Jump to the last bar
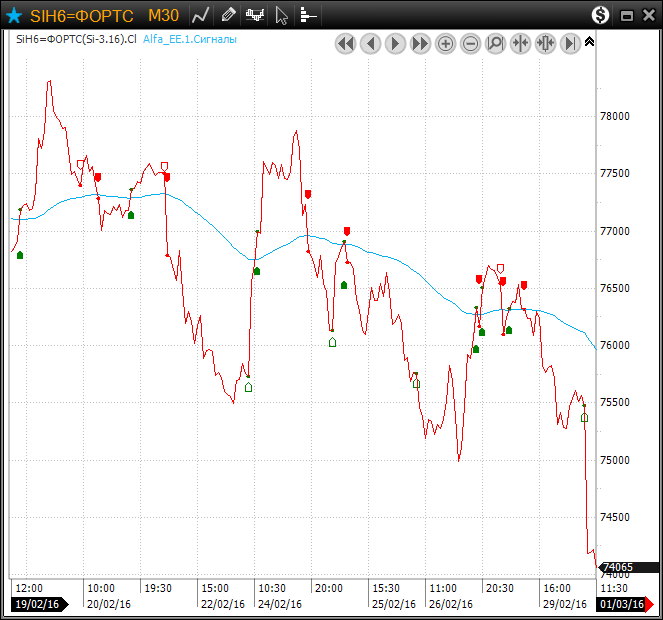The image size is (663, 620). click(x=570, y=43)
